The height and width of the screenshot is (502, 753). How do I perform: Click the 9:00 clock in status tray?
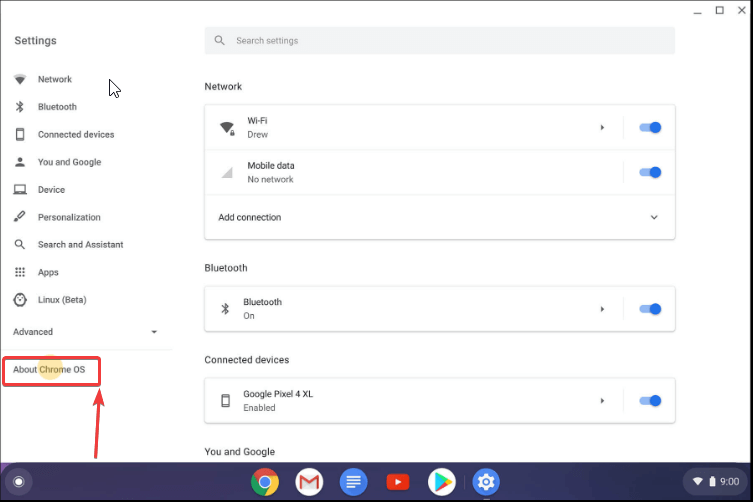729,481
